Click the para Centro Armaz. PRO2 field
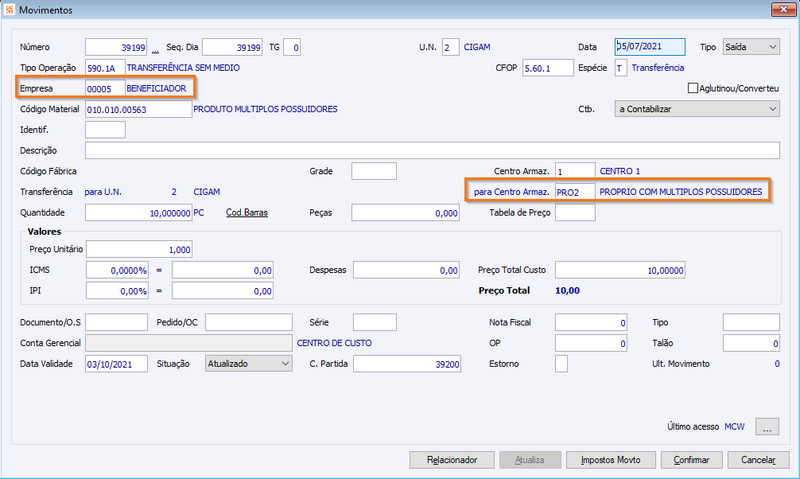Screen dimensions: 800x479 pos(575,192)
